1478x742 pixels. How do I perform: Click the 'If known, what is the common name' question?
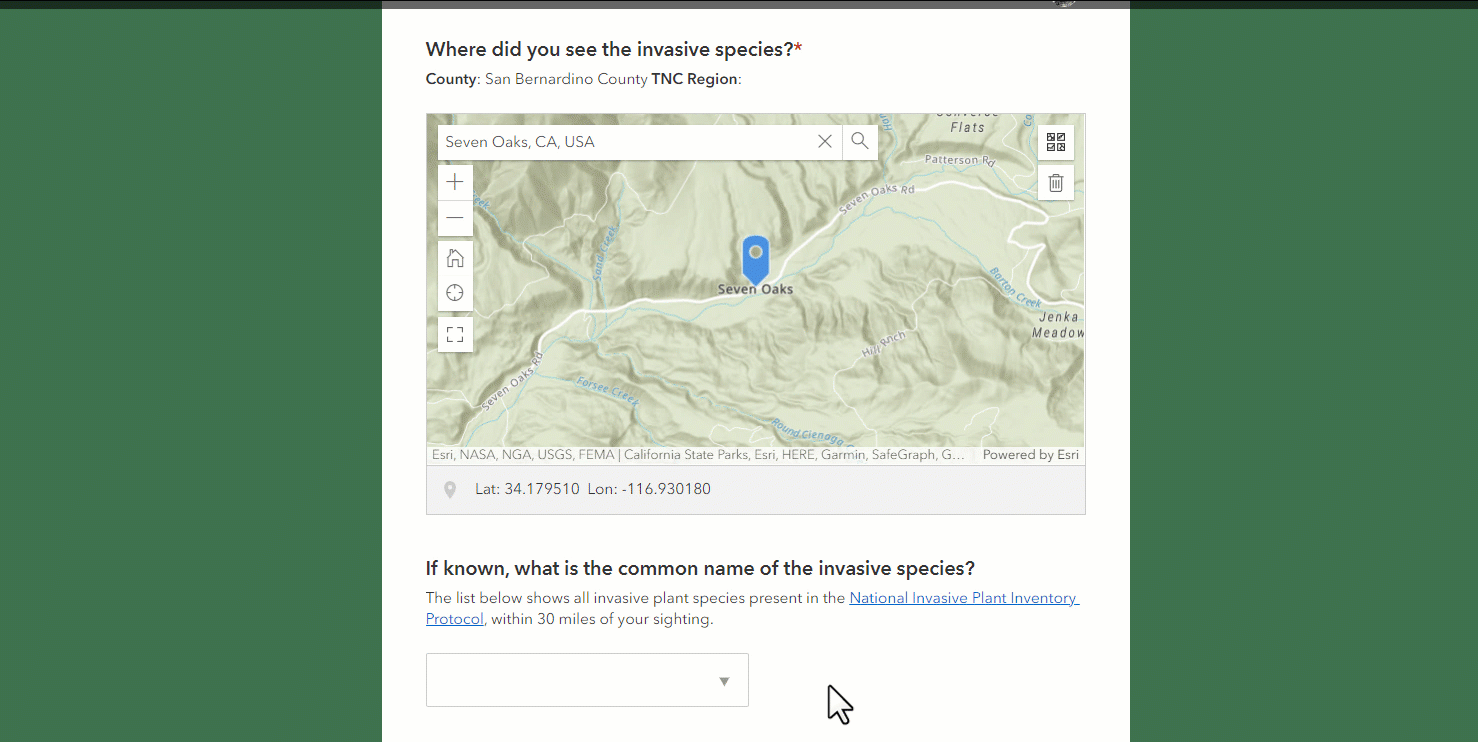tap(700, 568)
